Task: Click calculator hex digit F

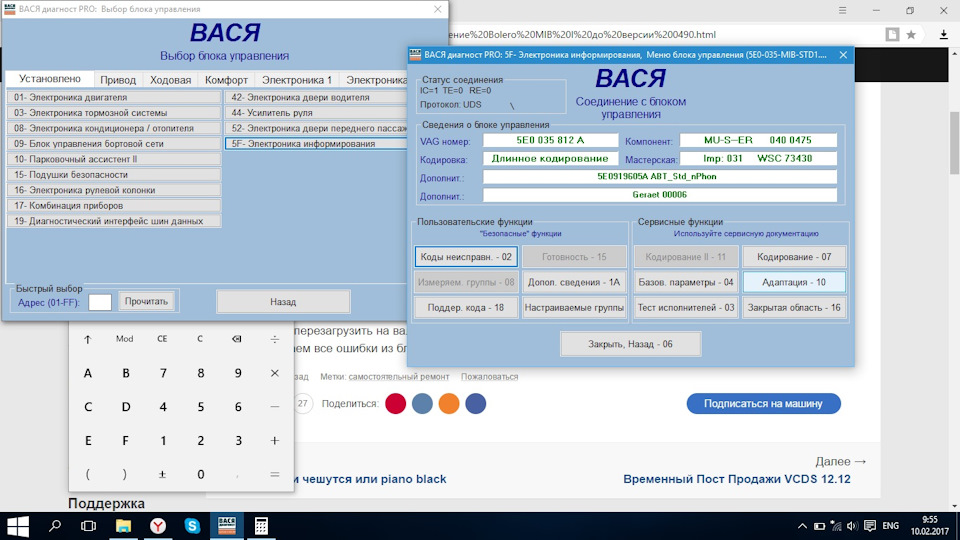Action: [x=125, y=440]
